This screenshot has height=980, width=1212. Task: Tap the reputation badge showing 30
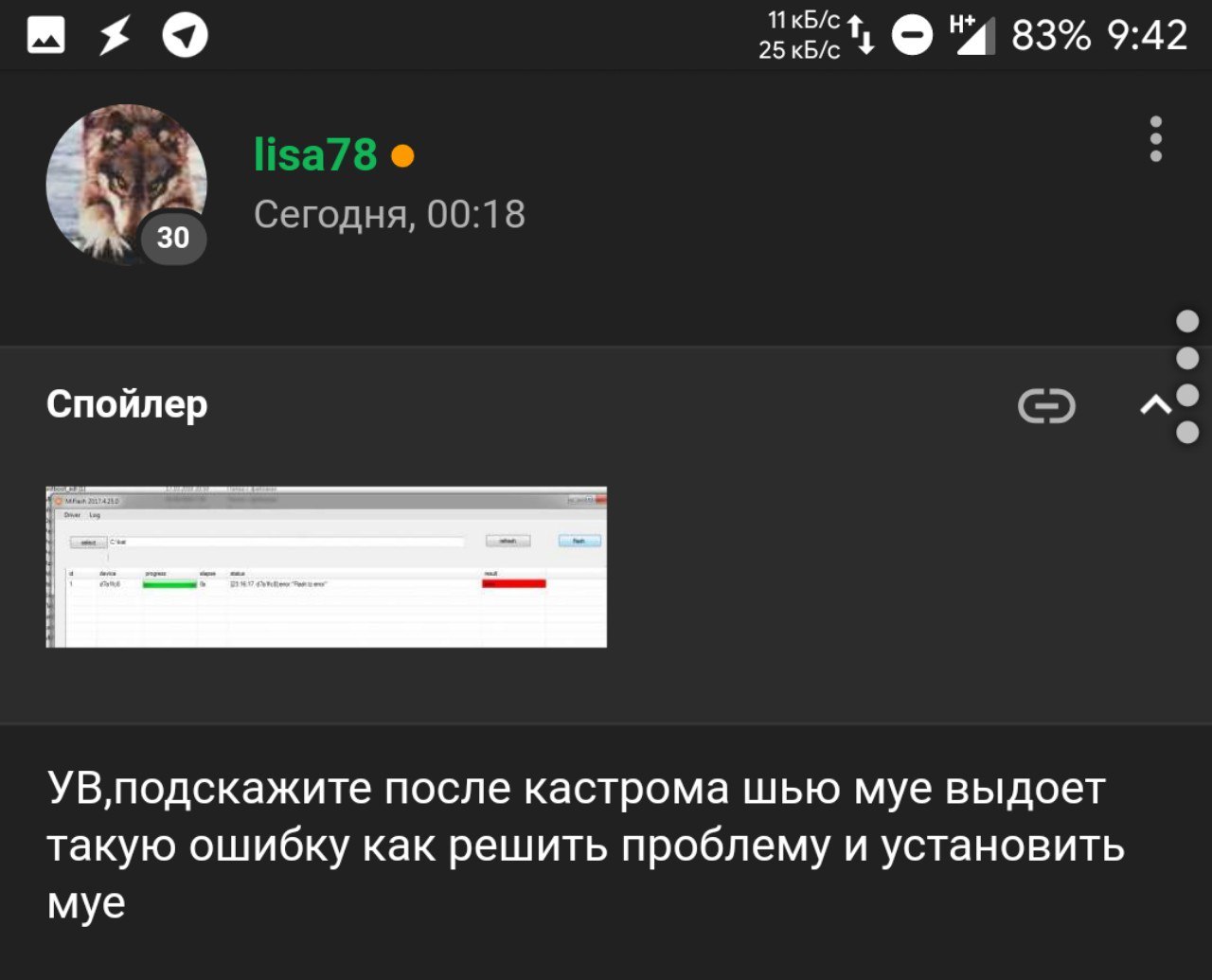(173, 238)
